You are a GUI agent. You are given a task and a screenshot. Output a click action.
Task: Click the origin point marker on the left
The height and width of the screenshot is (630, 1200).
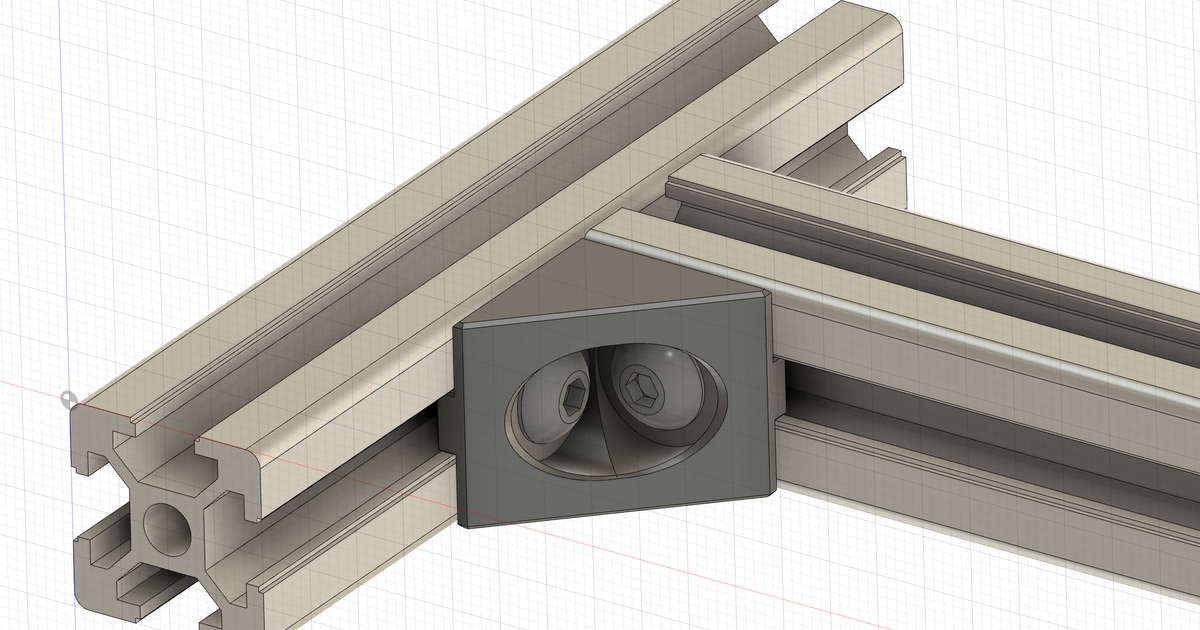[68, 400]
